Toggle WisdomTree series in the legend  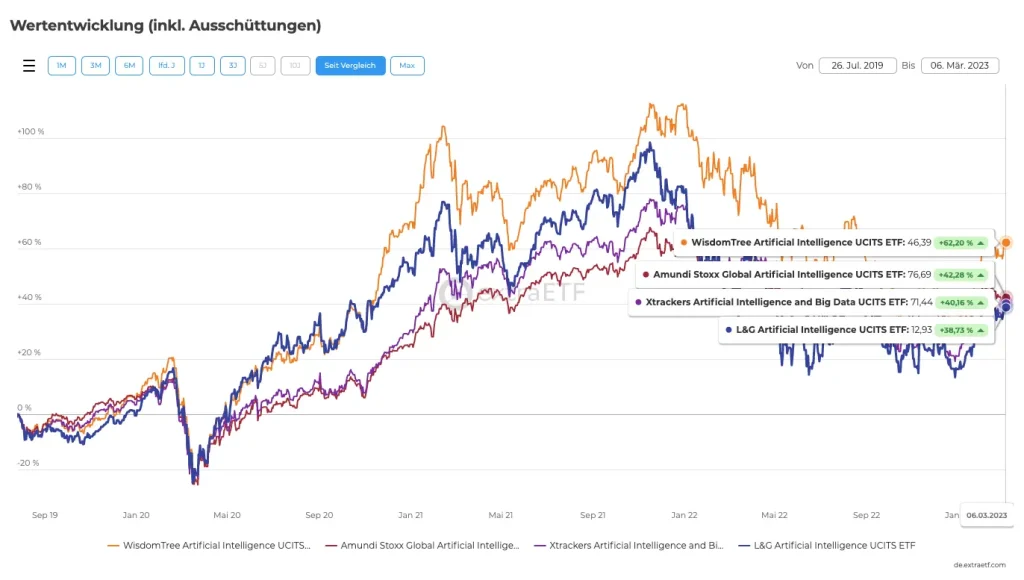(x=210, y=546)
